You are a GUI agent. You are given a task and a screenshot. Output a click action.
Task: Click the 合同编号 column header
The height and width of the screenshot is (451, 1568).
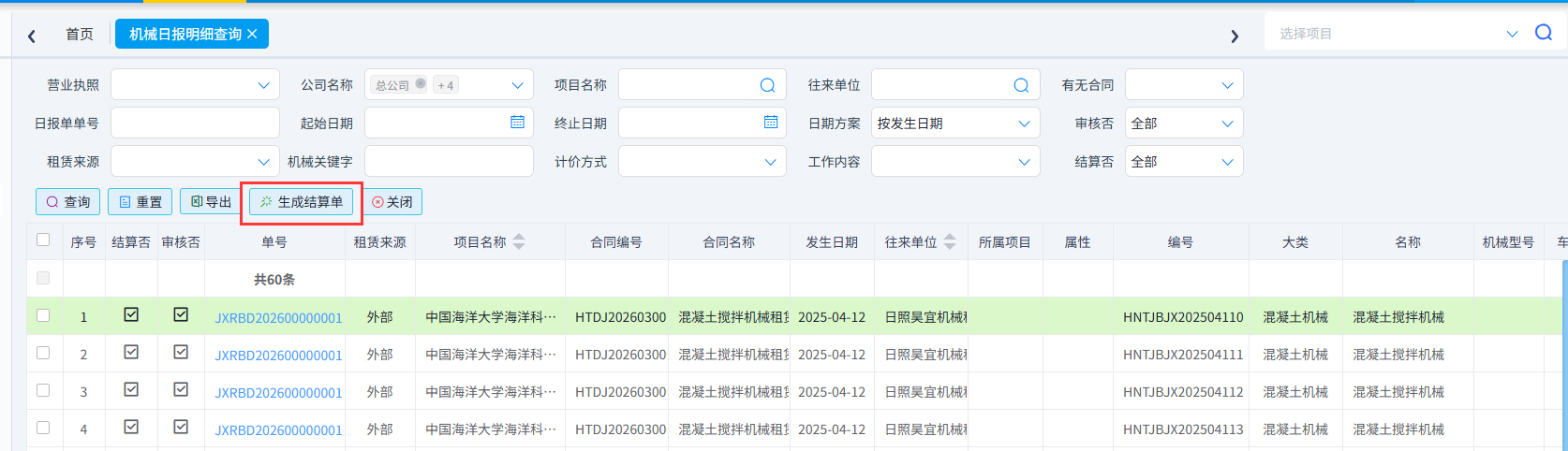[616, 241]
